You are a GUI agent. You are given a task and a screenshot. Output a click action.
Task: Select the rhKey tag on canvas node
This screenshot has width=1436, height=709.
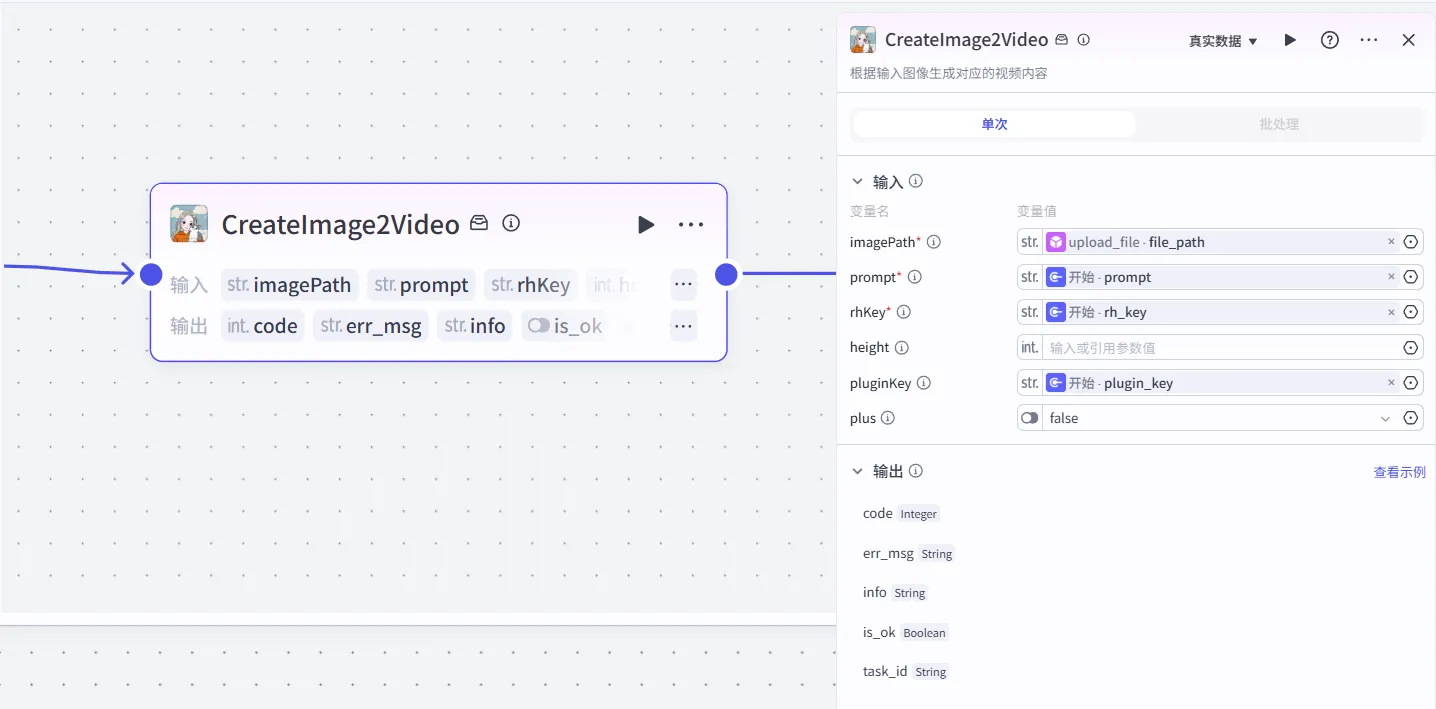(x=530, y=285)
